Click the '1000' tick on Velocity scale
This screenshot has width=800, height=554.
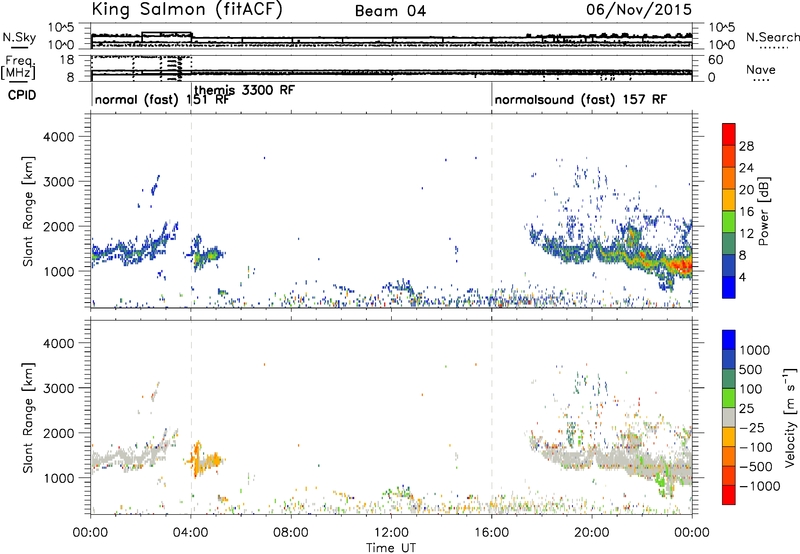point(754,350)
